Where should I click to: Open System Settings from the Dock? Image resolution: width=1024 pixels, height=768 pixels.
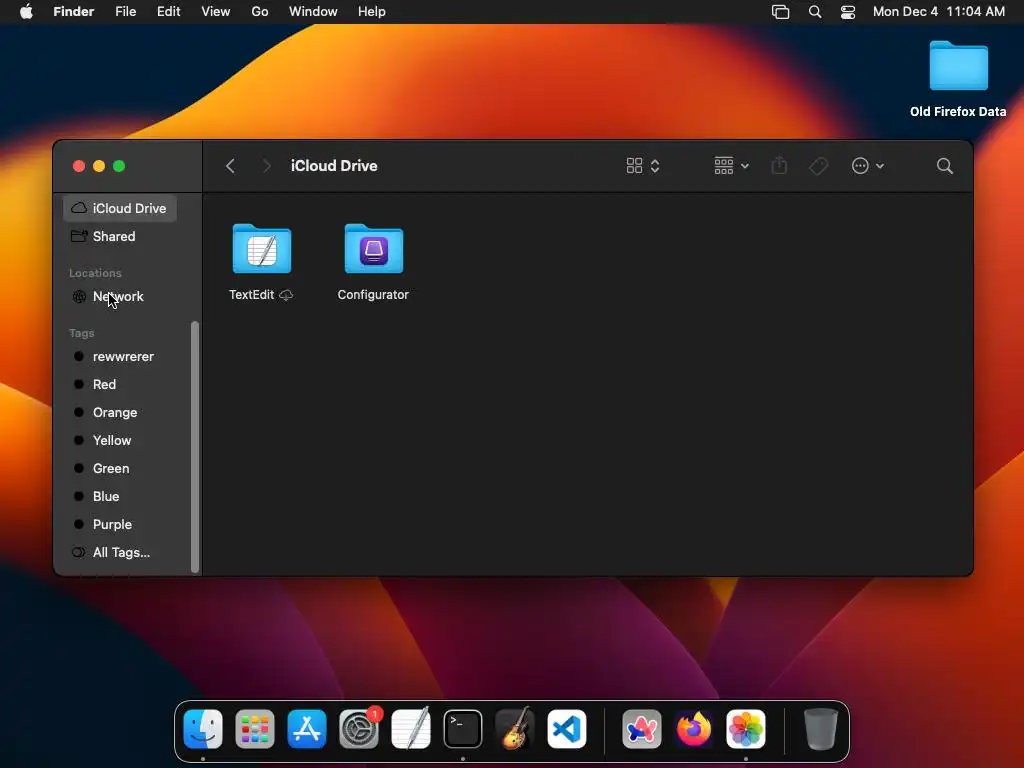pyautogui.click(x=359, y=729)
